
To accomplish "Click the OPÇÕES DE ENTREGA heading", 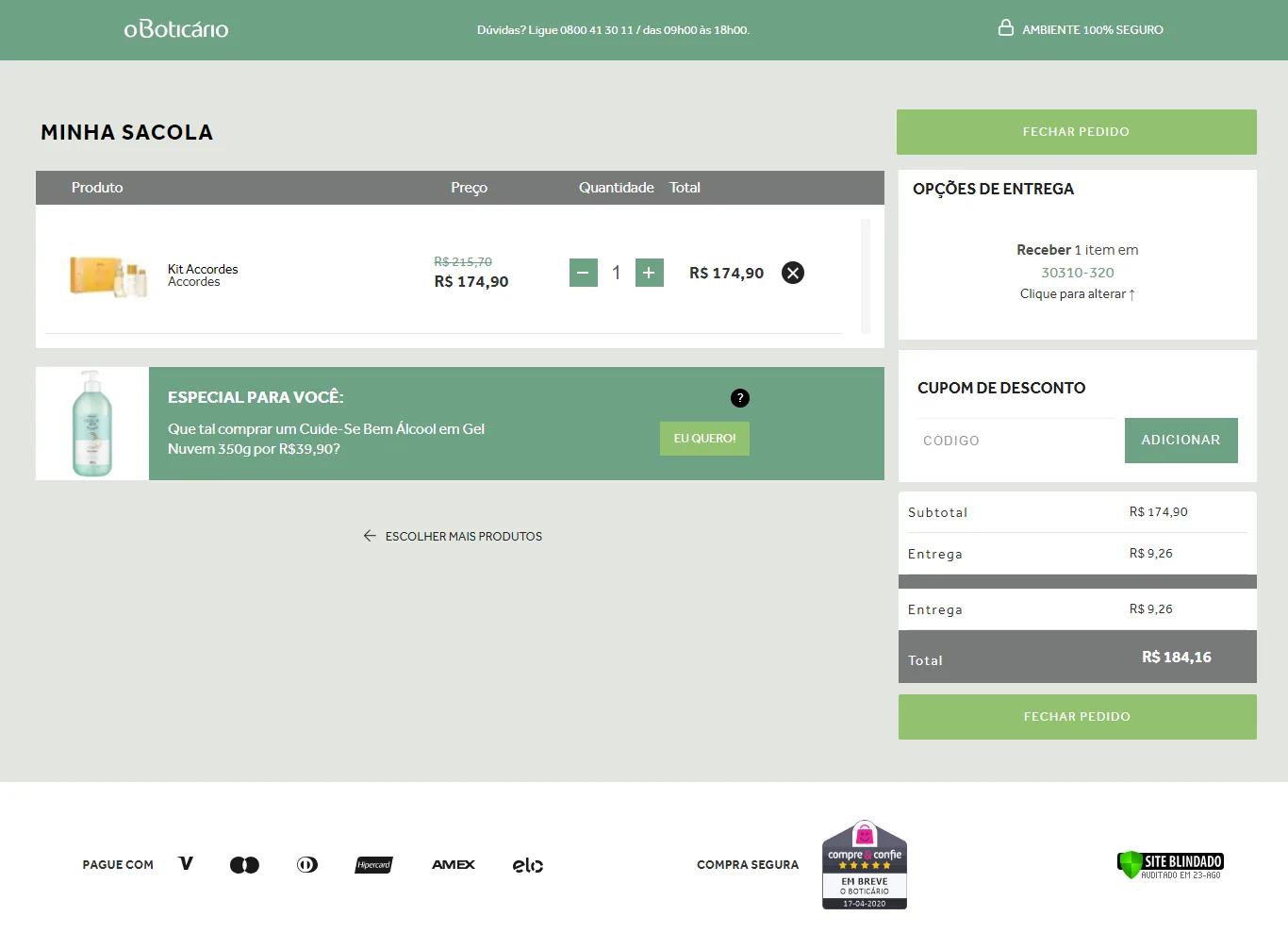I will click(x=994, y=189).
